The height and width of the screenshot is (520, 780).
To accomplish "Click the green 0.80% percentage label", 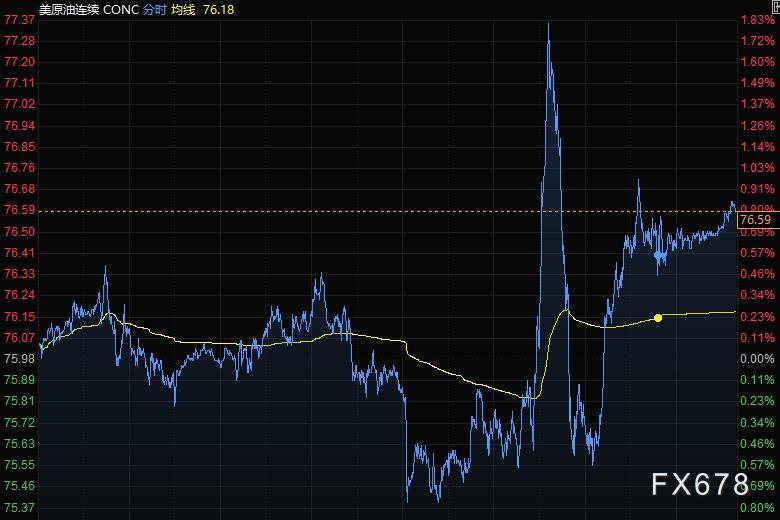I will 757,508.
